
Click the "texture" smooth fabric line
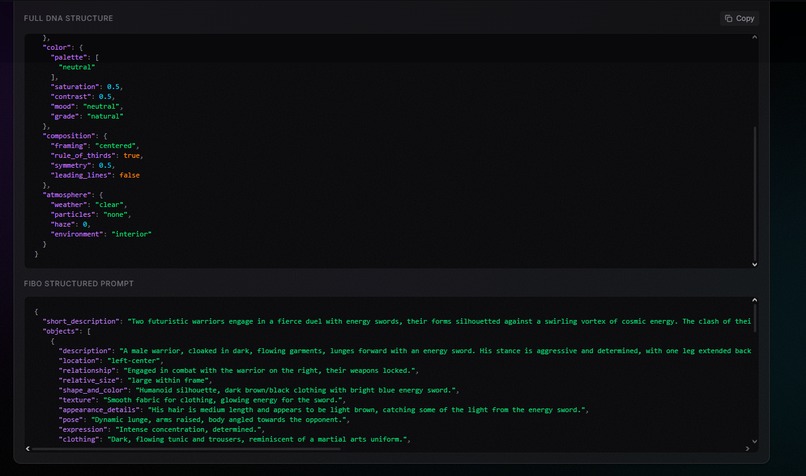tap(203, 400)
